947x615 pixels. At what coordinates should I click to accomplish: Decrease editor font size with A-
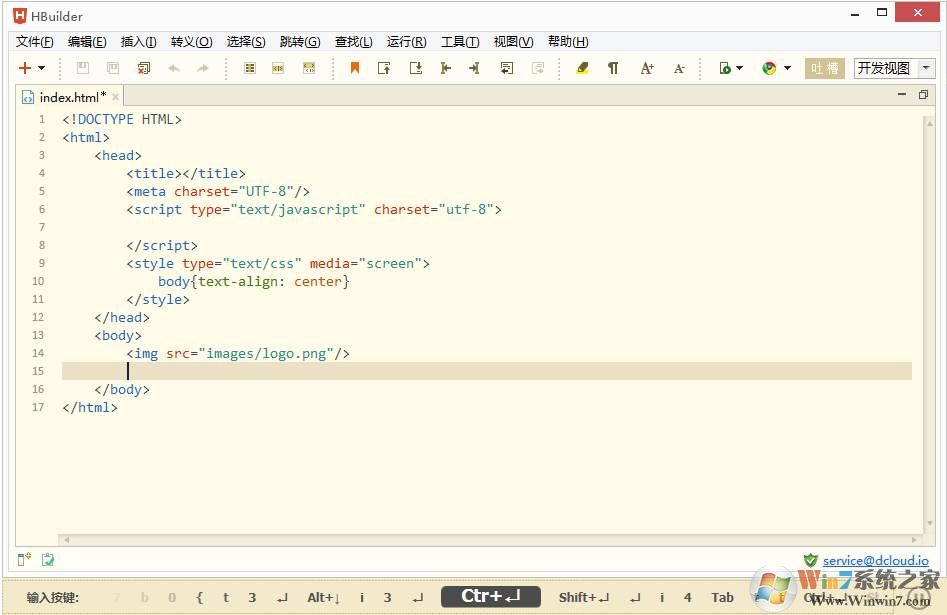(679, 68)
